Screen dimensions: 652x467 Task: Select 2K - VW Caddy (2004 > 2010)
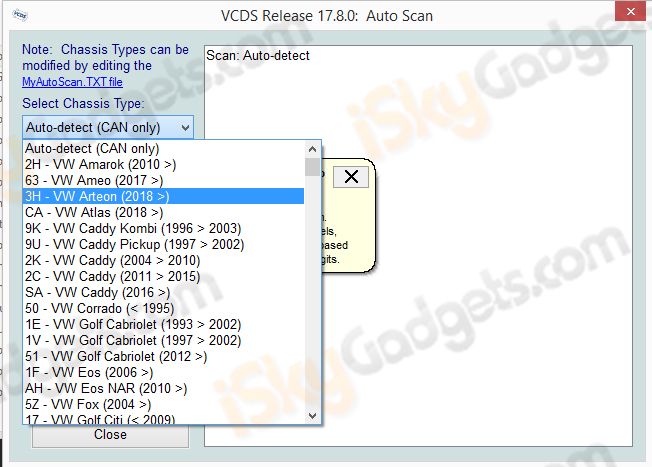(163, 260)
